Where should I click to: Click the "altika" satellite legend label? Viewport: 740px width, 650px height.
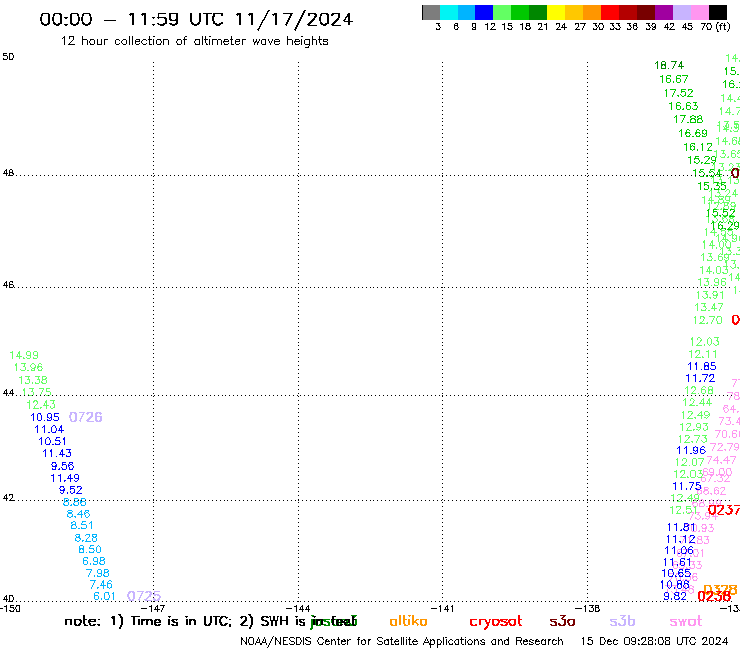pyautogui.click(x=408, y=621)
